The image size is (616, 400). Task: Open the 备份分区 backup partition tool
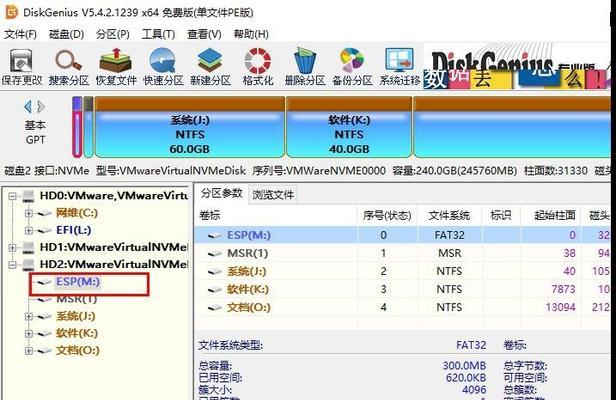pyautogui.click(x=352, y=67)
